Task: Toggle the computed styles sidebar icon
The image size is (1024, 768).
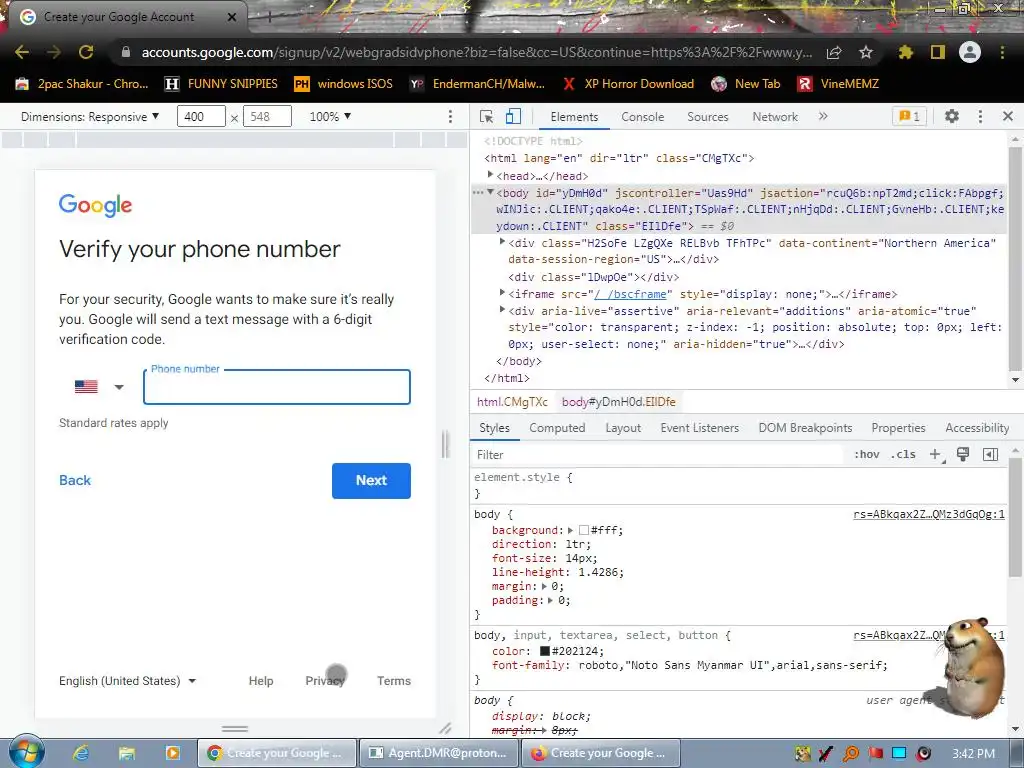Action: click(991, 455)
